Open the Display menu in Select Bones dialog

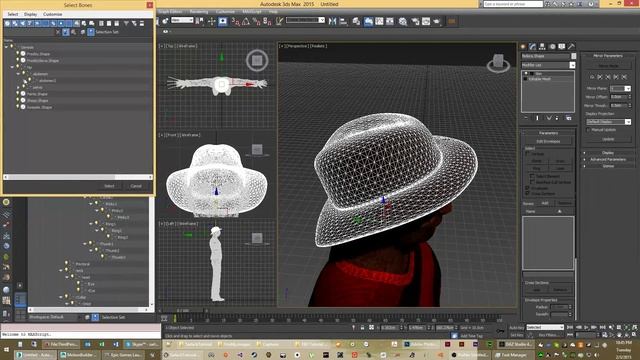click(31, 14)
